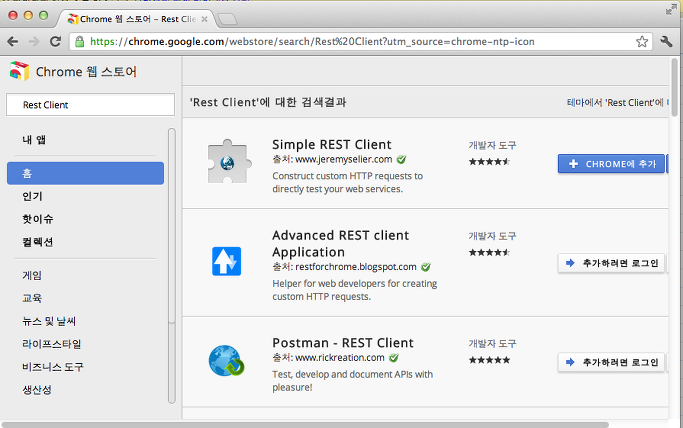
Task: Open a new tab with the new-tab button
Action: coord(227,19)
